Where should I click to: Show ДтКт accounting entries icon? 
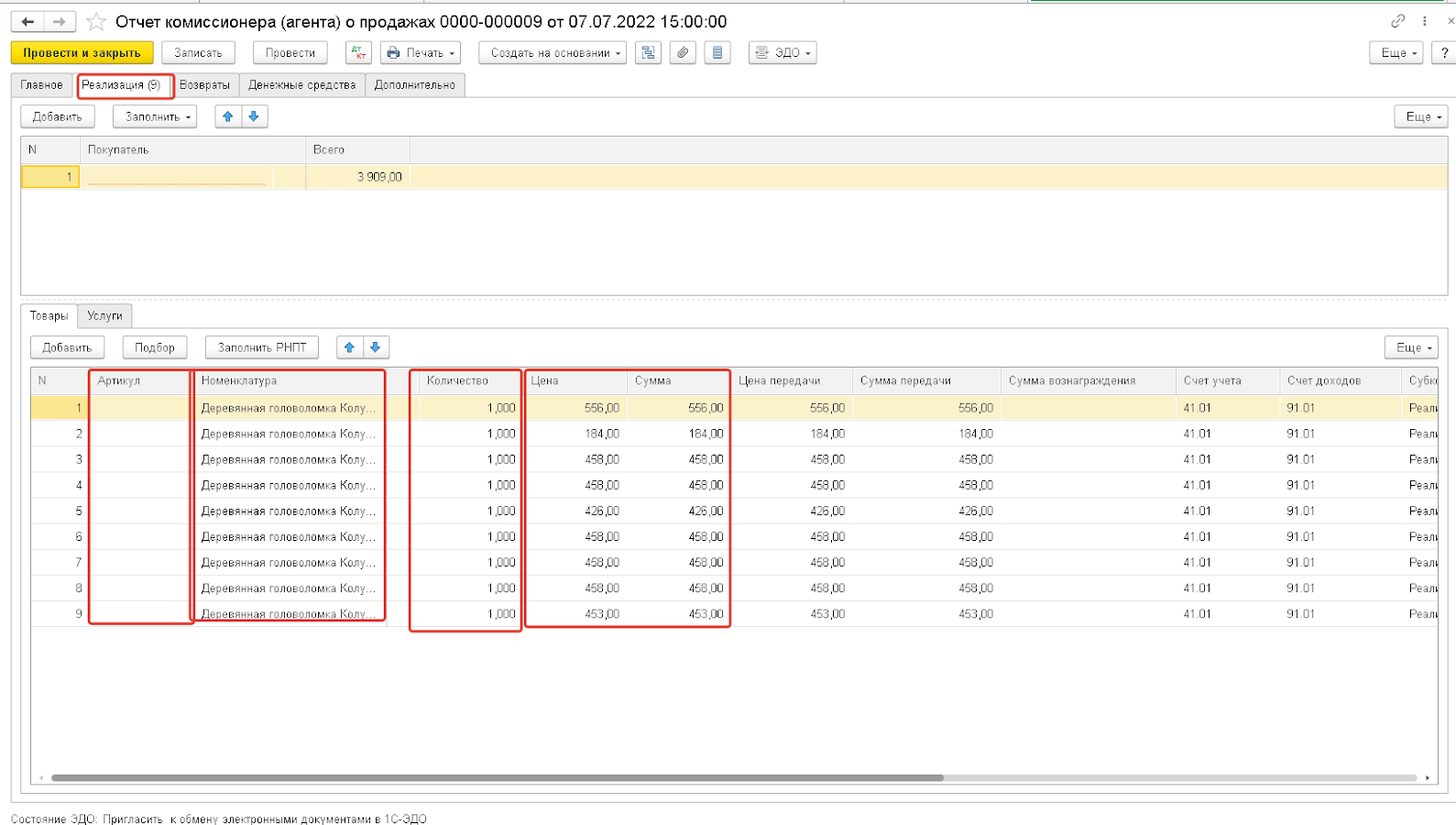point(358,53)
